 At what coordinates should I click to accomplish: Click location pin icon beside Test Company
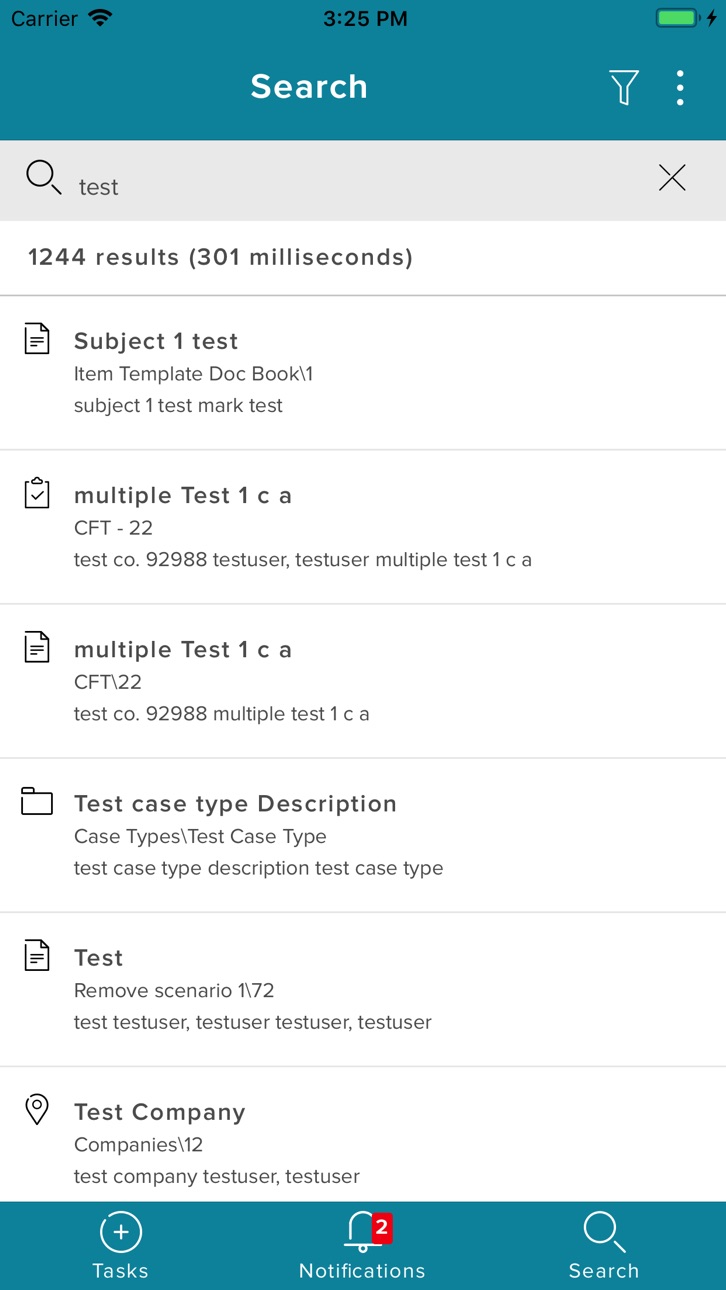click(37, 1109)
